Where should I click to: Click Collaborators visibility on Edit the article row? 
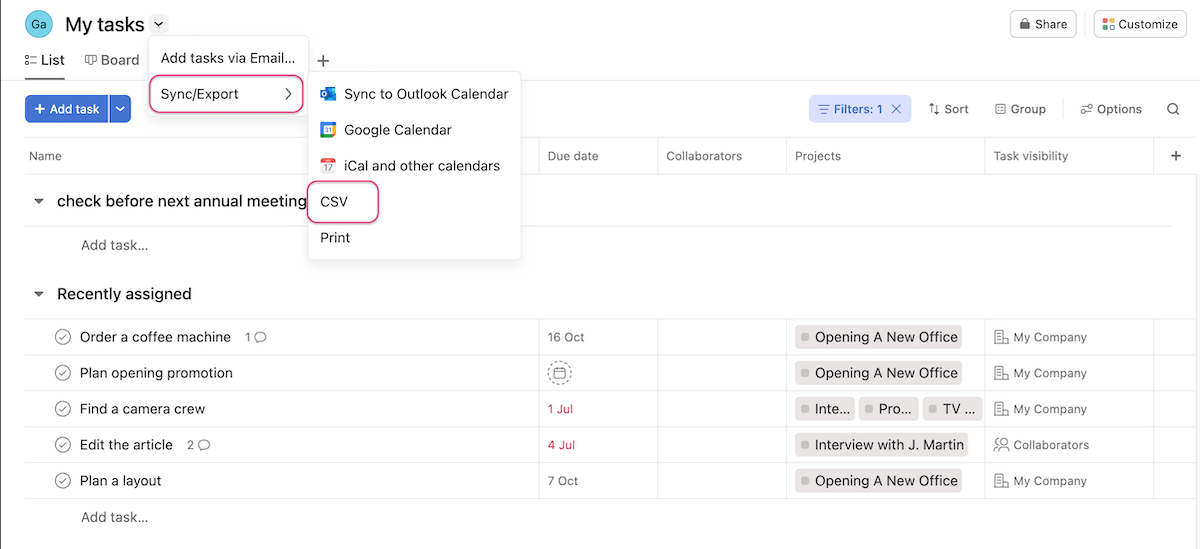(x=1041, y=445)
